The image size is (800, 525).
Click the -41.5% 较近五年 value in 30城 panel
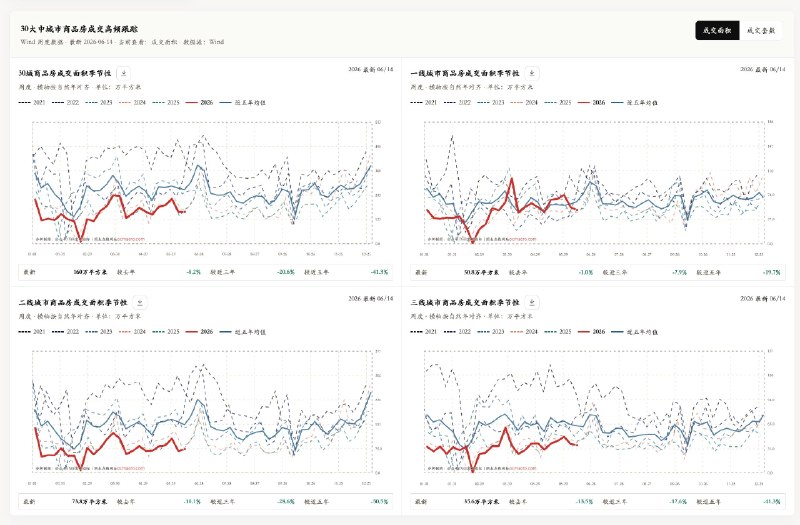379,272
